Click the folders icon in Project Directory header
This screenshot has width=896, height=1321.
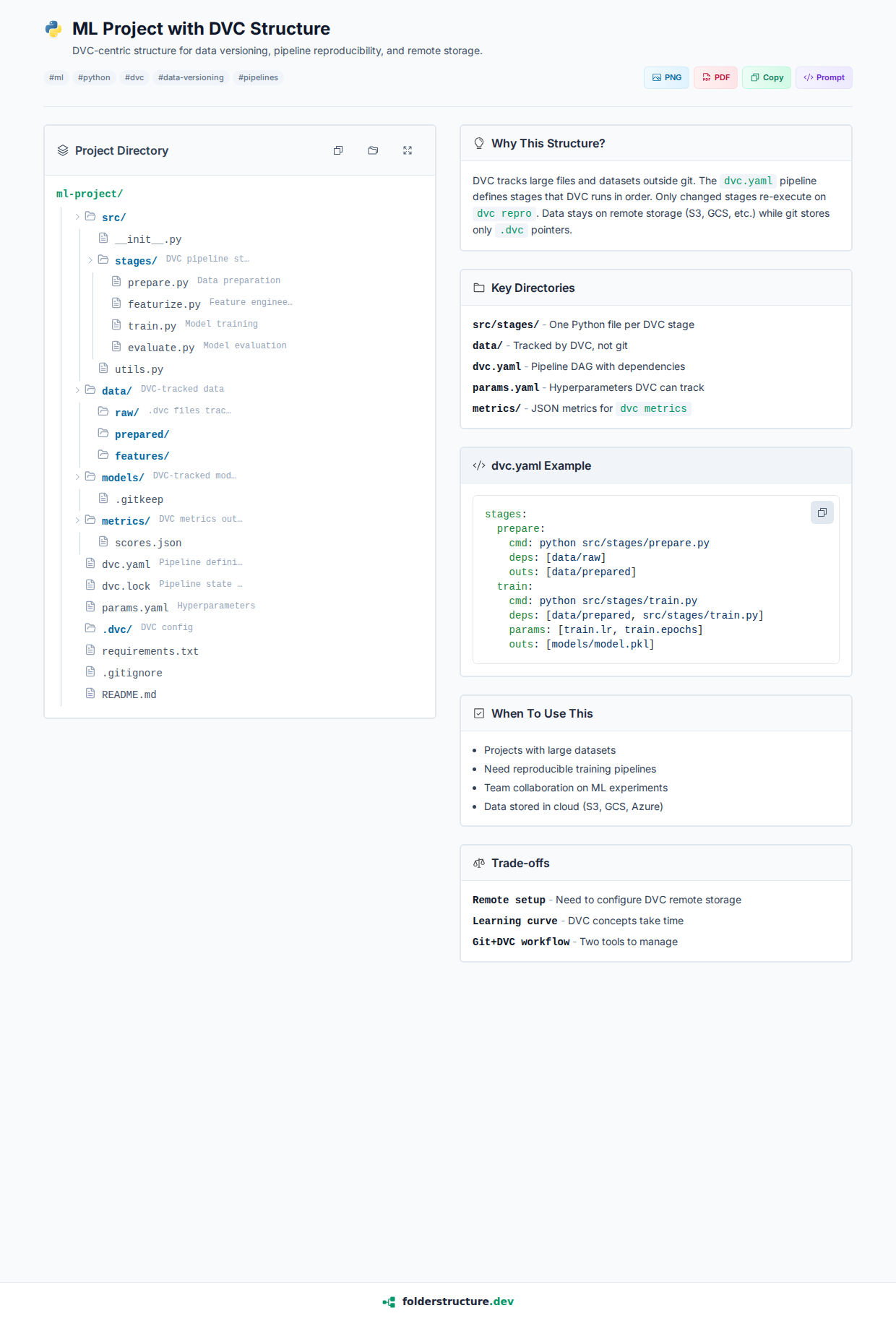[x=373, y=150]
